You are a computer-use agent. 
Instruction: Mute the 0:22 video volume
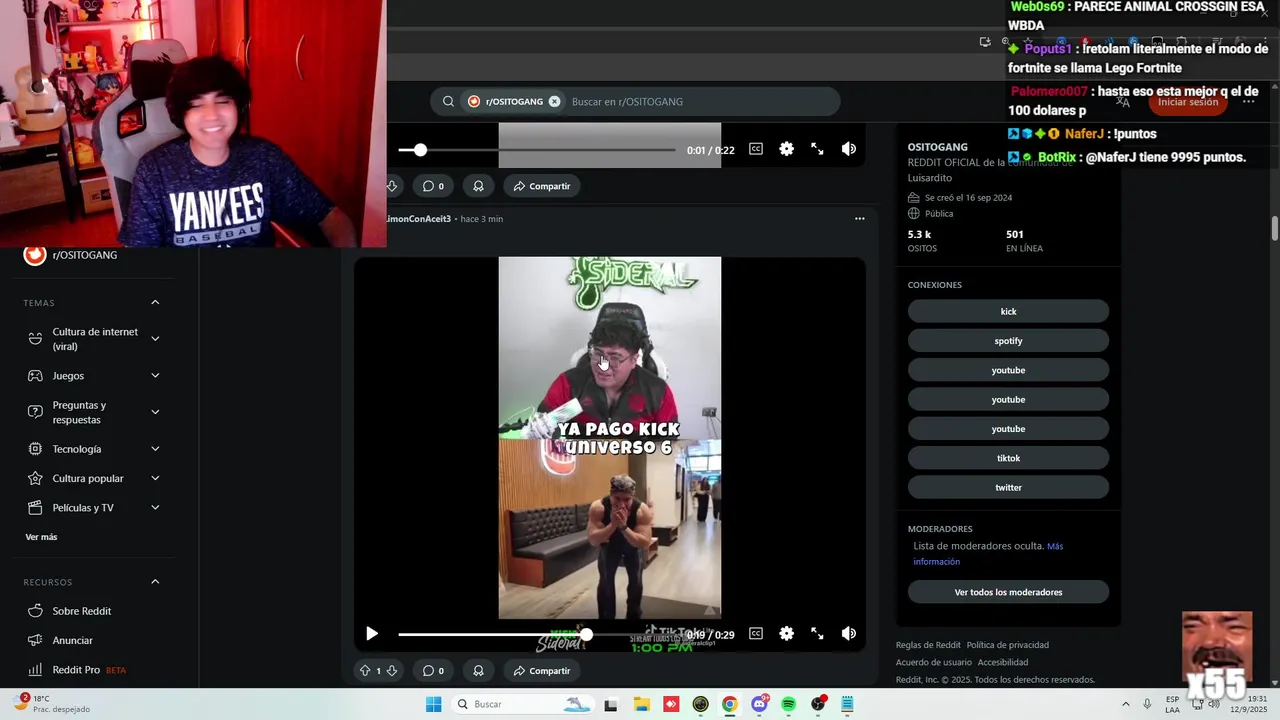848,149
